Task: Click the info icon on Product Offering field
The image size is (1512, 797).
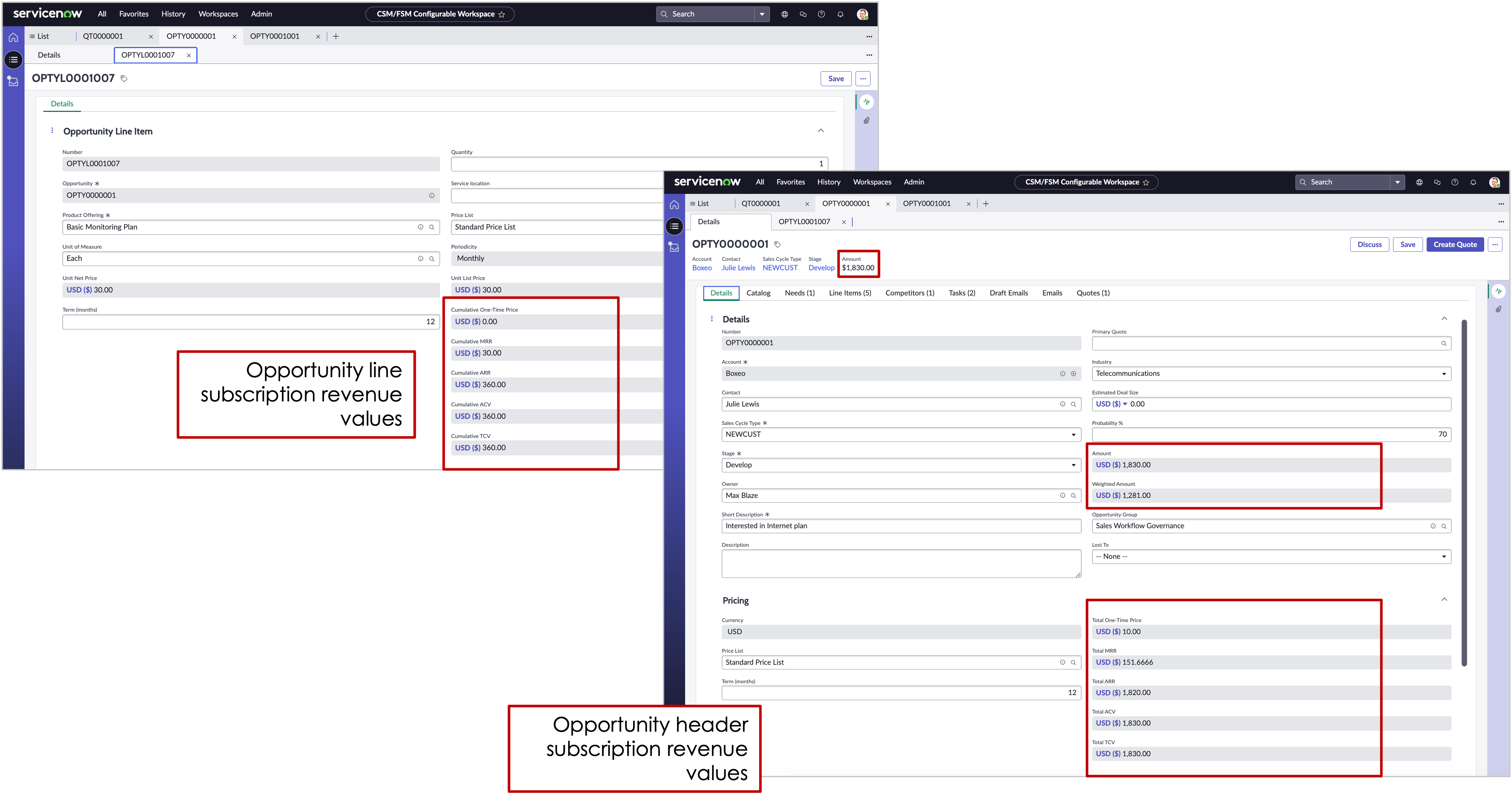Action: 421,227
